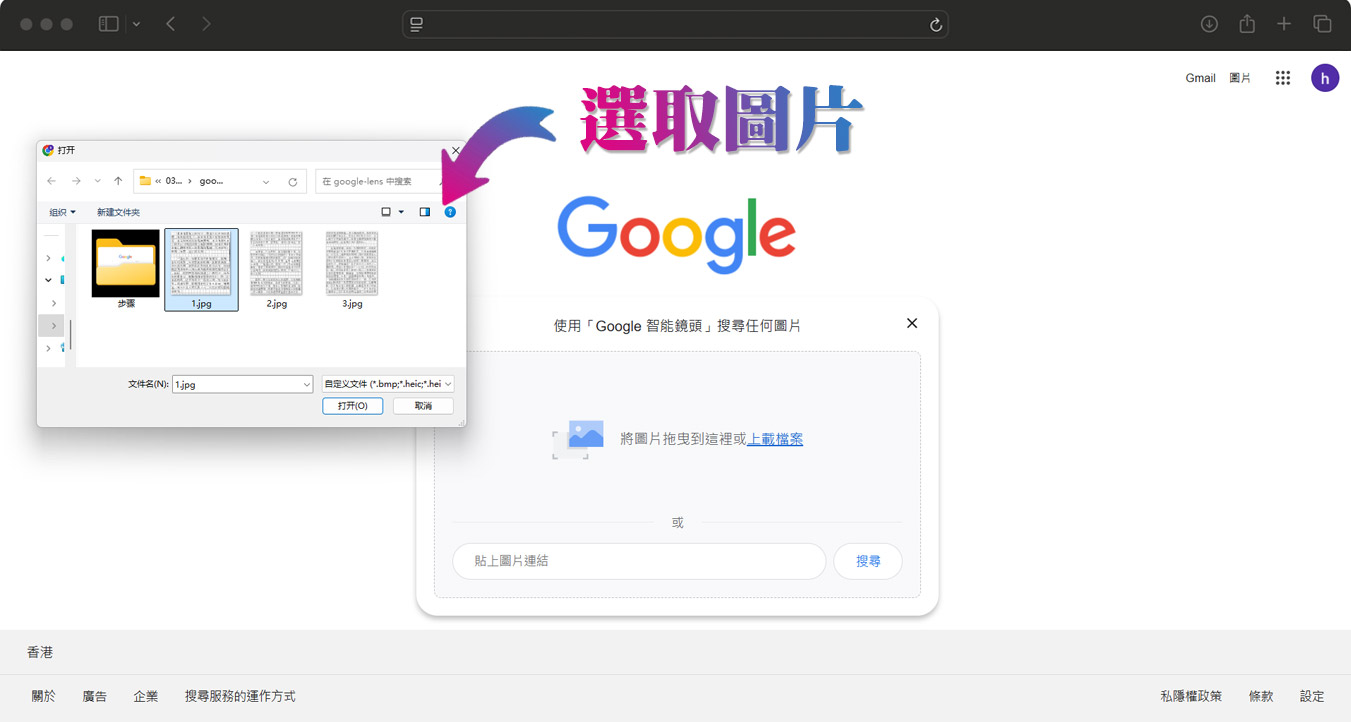The image size is (1351, 722).
Task: Click the navigation pane scrollbar in dialog
Action: point(70,334)
